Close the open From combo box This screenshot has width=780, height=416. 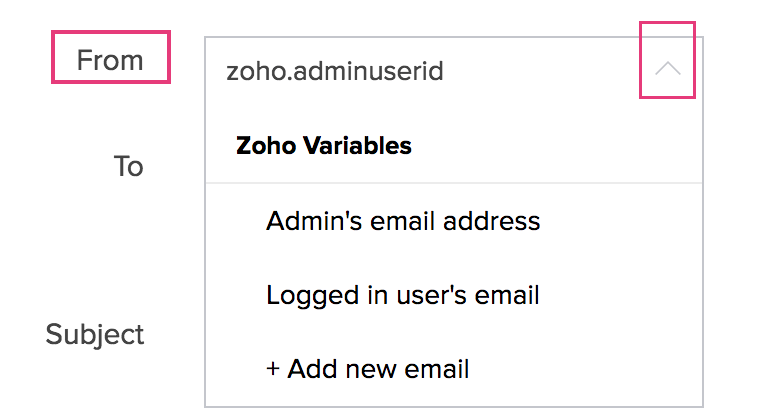pos(667,70)
